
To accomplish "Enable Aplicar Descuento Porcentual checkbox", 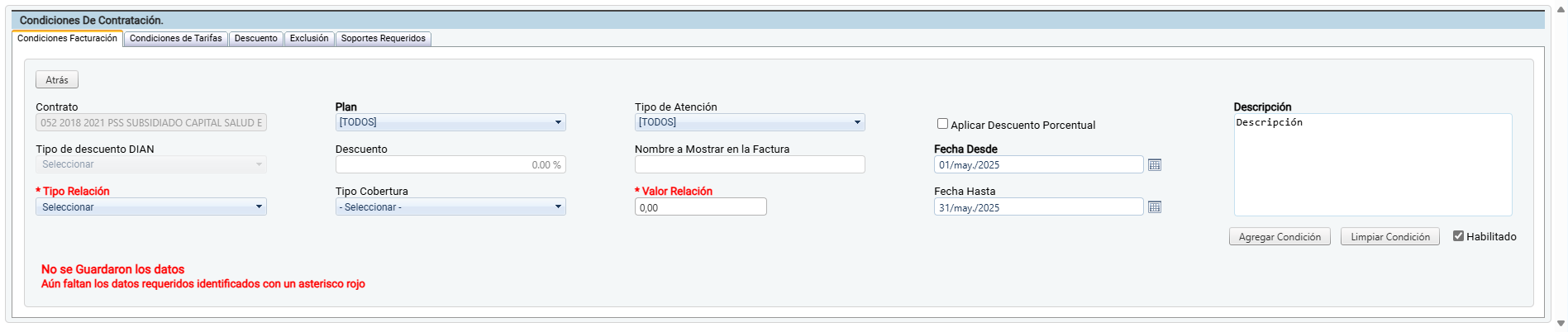I will (x=942, y=124).
